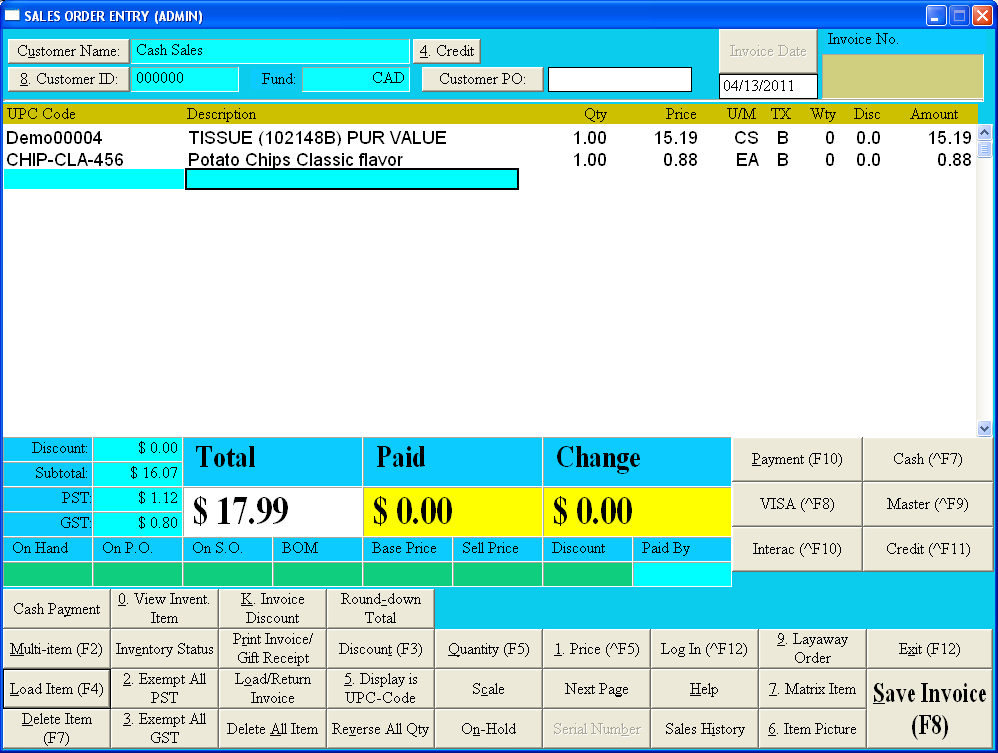Click the invoice date field
Image resolution: width=998 pixels, height=753 pixels.
tap(767, 87)
